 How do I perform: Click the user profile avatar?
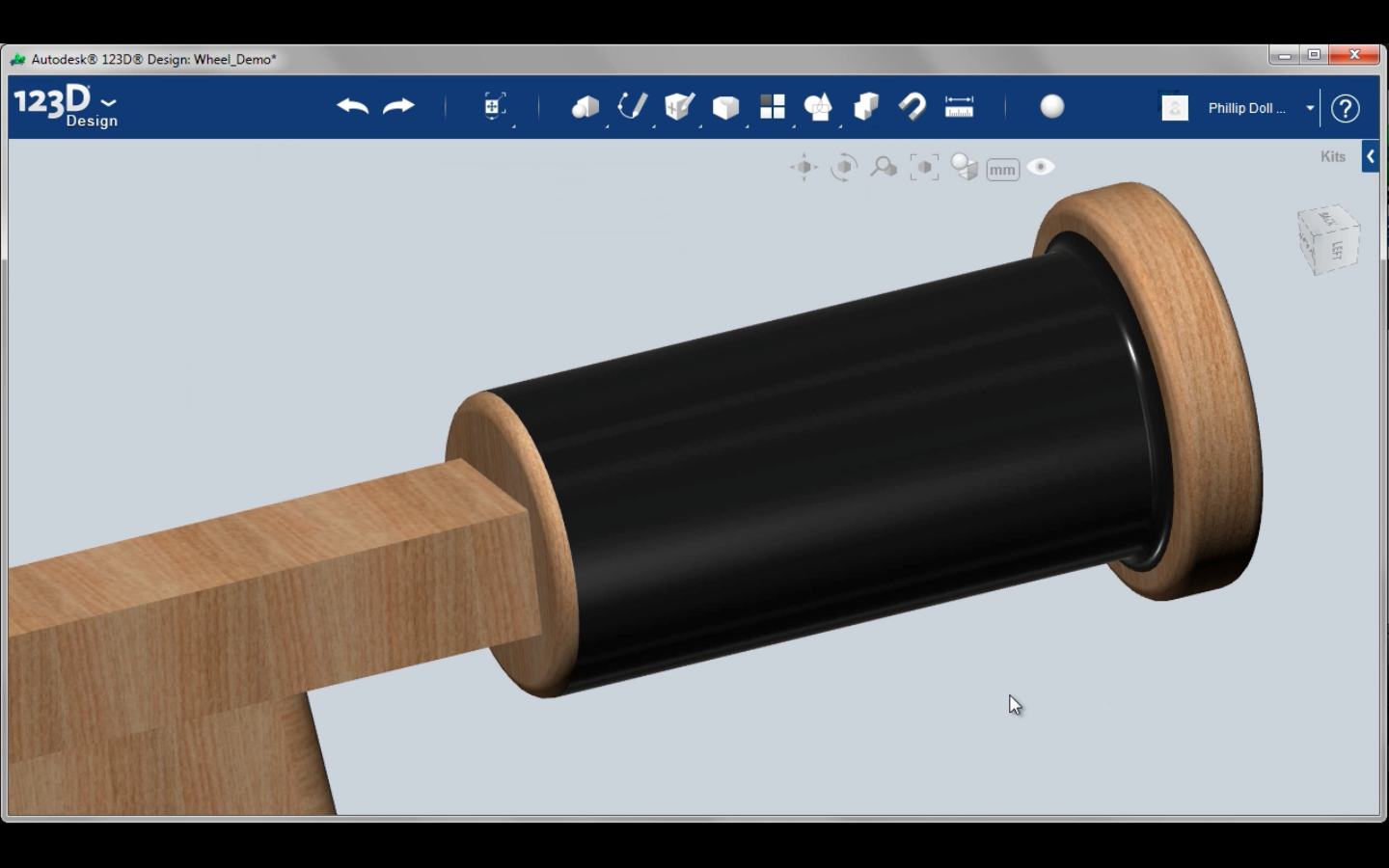(x=1175, y=108)
